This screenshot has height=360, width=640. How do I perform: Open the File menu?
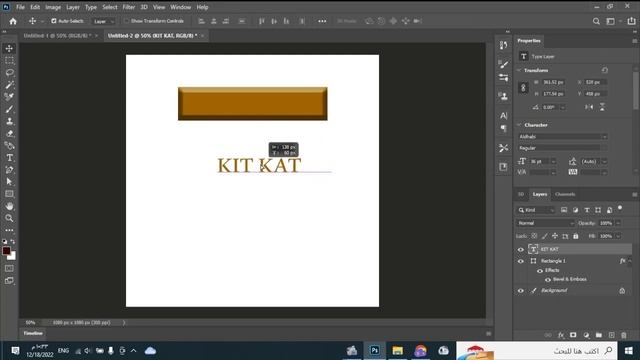[20, 7]
